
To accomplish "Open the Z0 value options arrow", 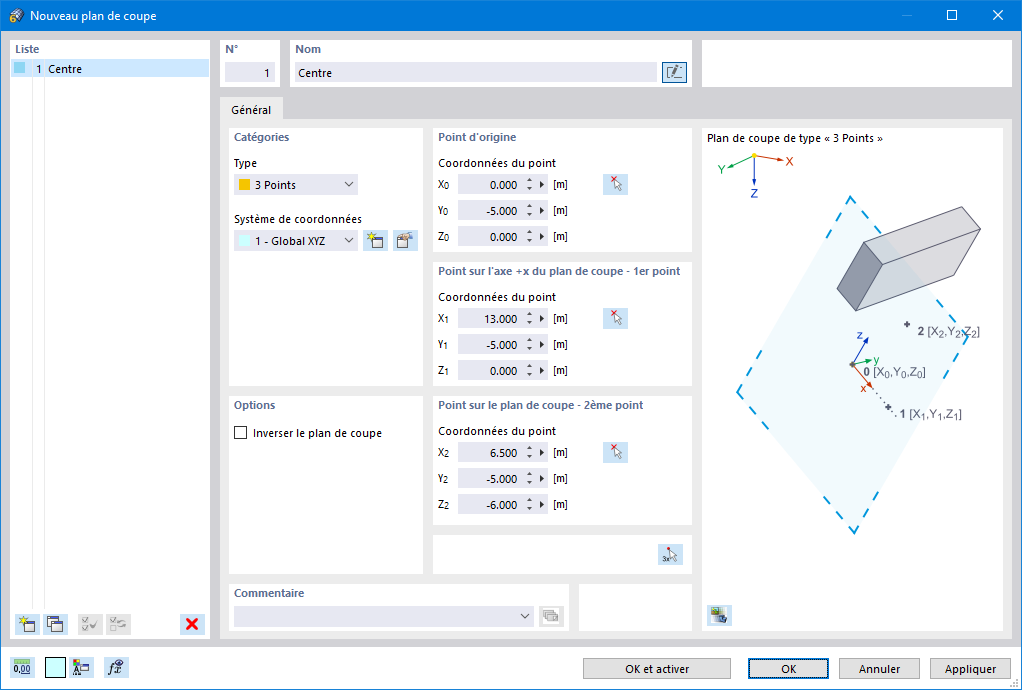I will click(x=542, y=237).
